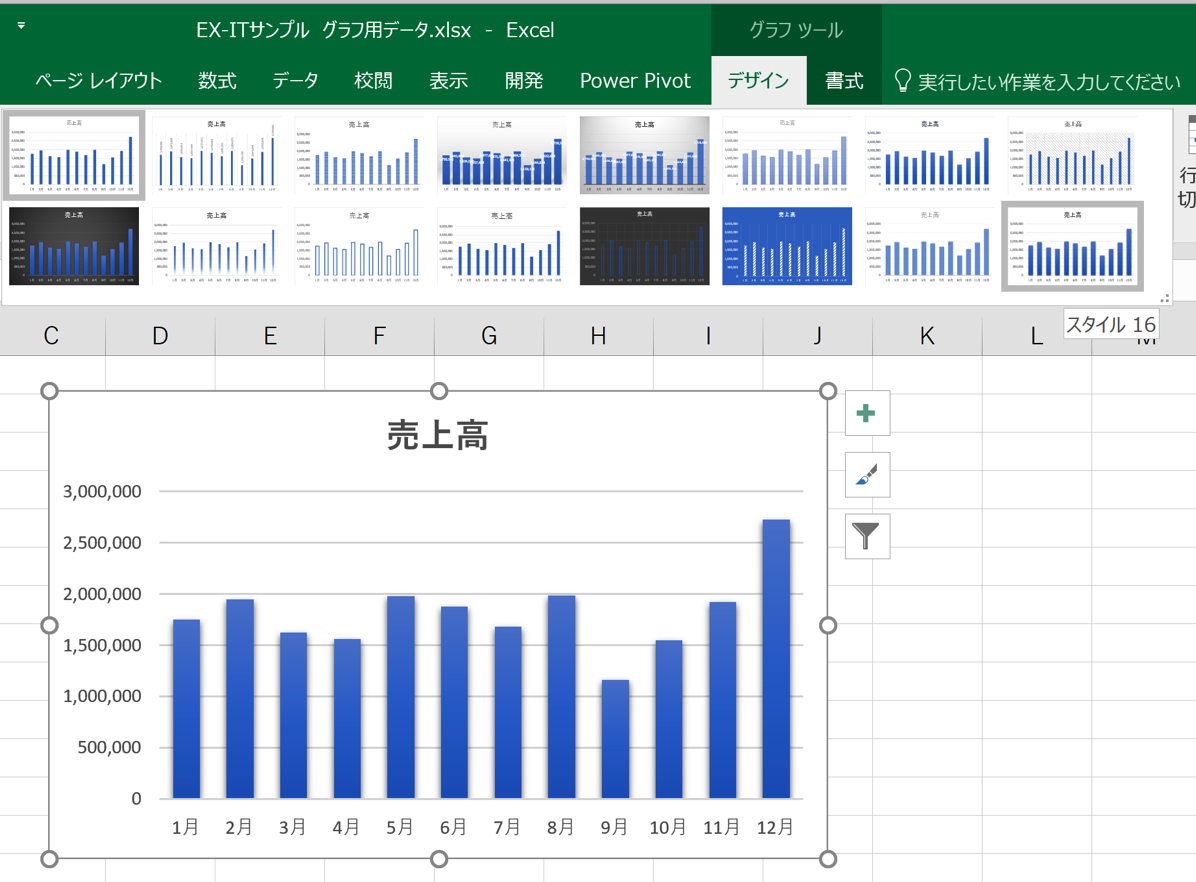The width and height of the screenshot is (1196, 882).
Task: Select column D header
Action: (x=160, y=336)
